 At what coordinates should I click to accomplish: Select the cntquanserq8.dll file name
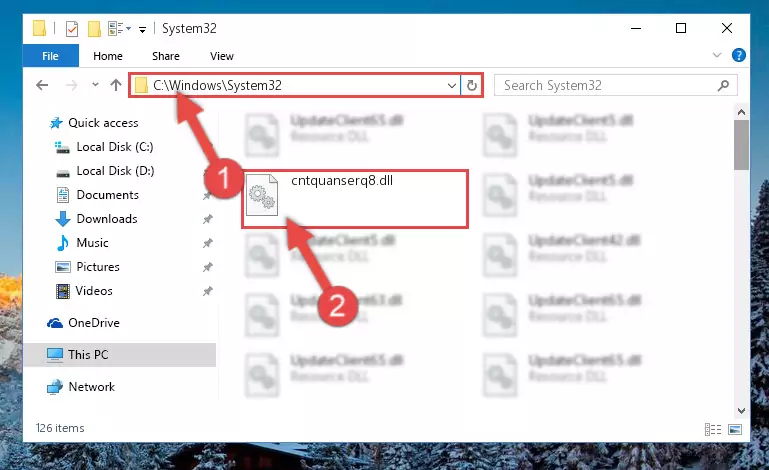click(342, 181)
